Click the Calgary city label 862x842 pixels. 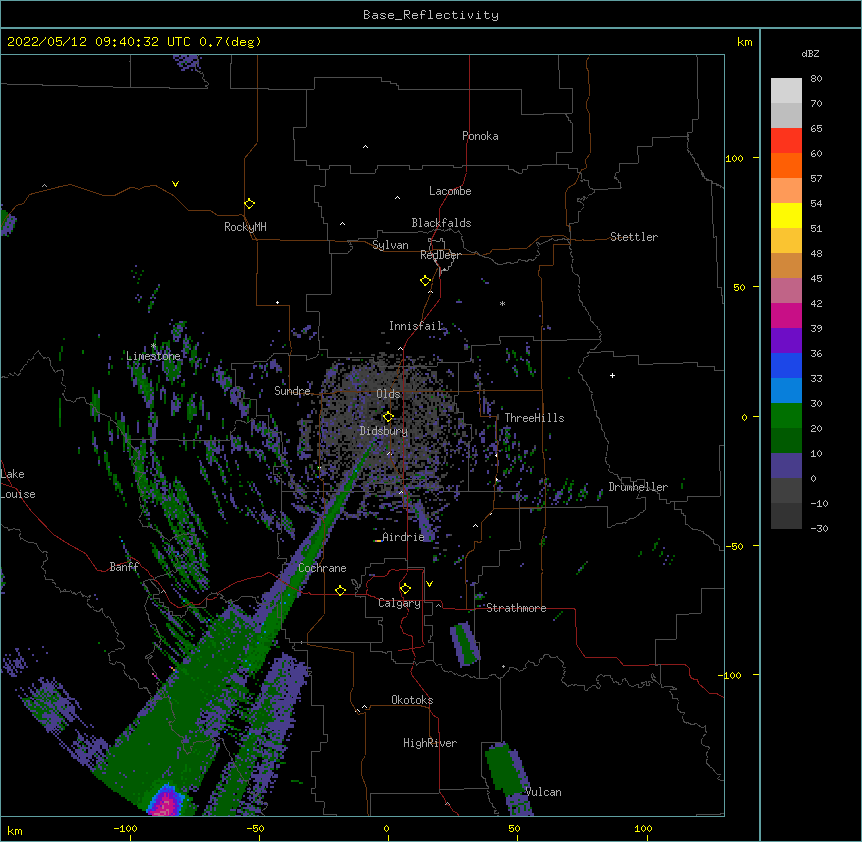click(399, 603)
